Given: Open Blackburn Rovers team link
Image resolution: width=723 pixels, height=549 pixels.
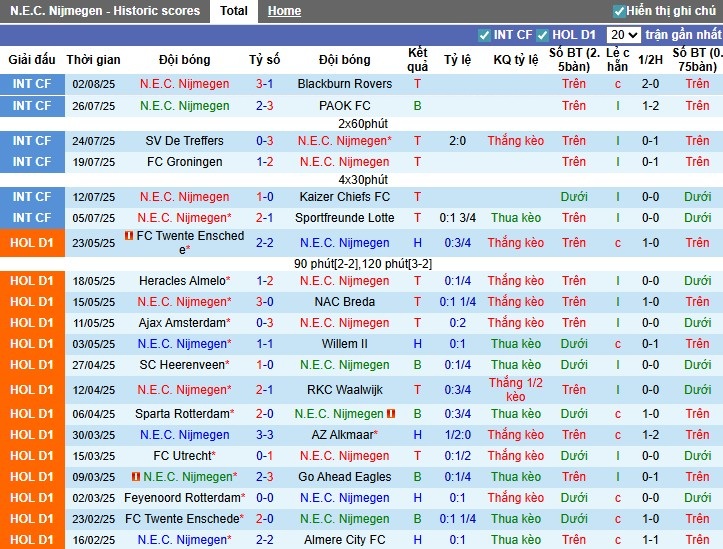Looking at the screenshot, I should [x=344, y=84].
